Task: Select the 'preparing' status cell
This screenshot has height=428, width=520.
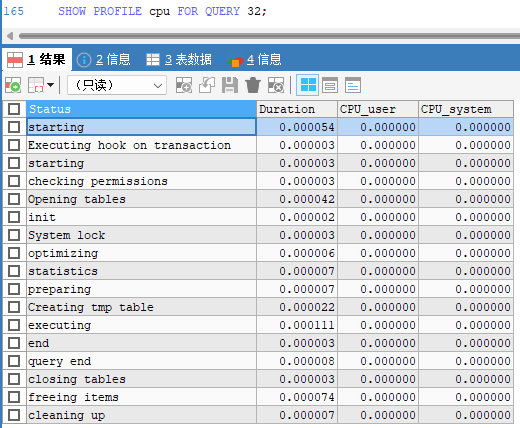Action: click(x=141, y=289)
